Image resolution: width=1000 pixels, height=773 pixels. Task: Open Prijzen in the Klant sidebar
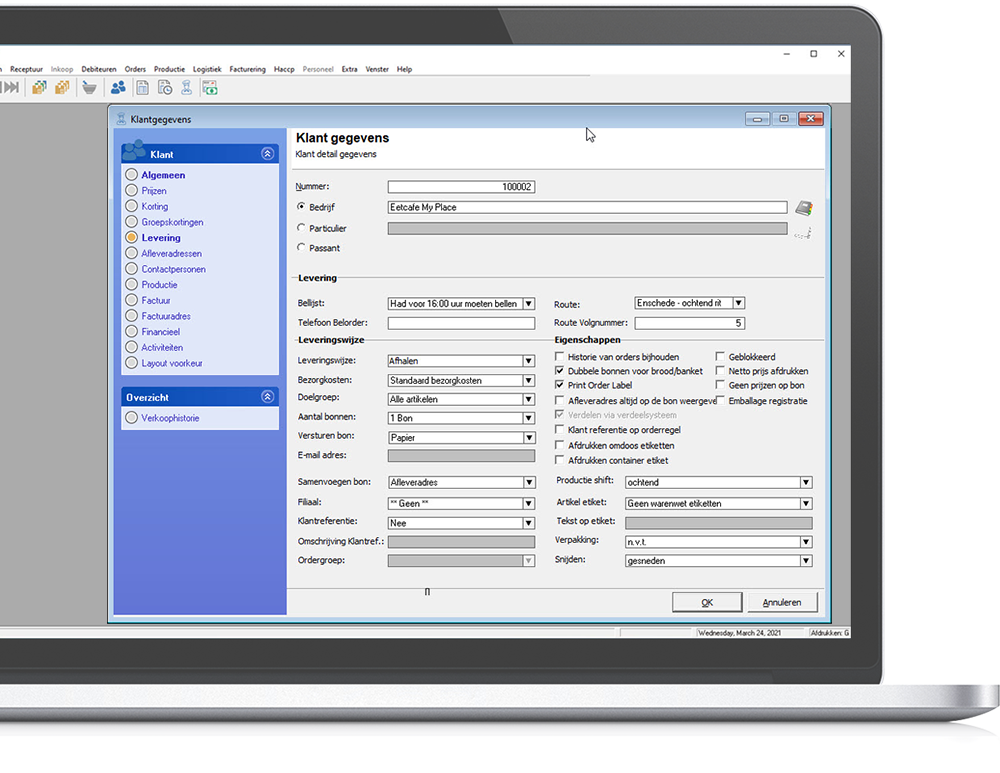coord(154,190)
